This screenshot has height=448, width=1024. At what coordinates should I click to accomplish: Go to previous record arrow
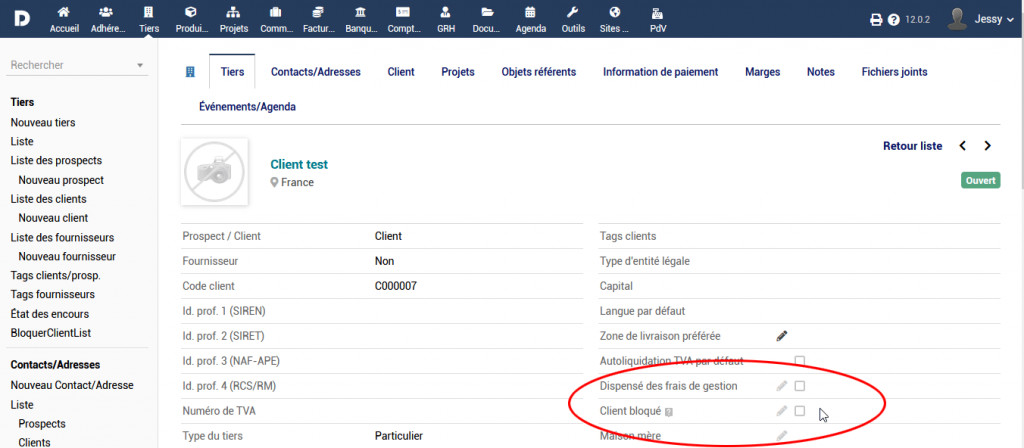point(963,146)
